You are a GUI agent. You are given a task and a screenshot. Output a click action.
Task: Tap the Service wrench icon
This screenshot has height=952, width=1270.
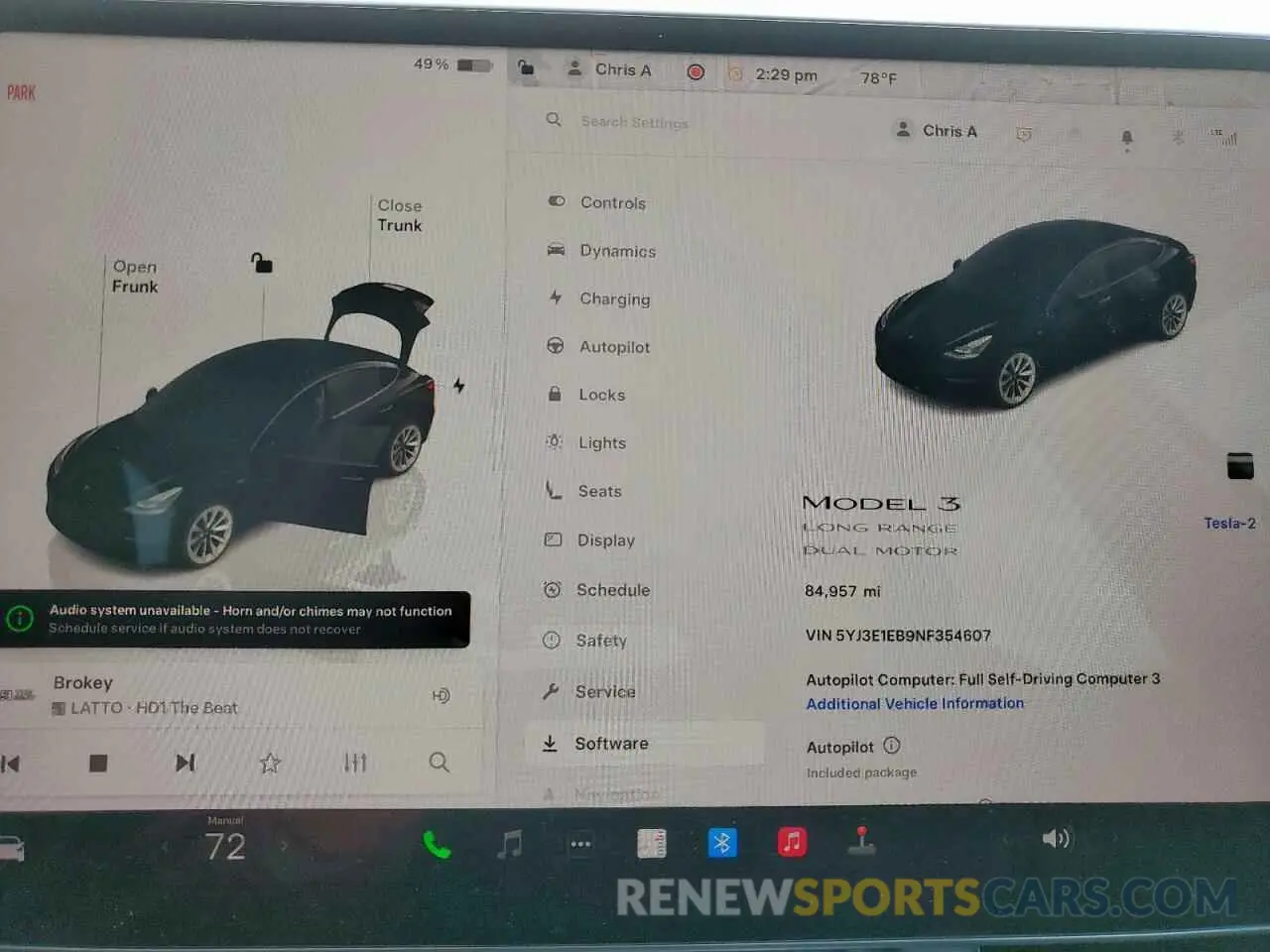point(551,691)
